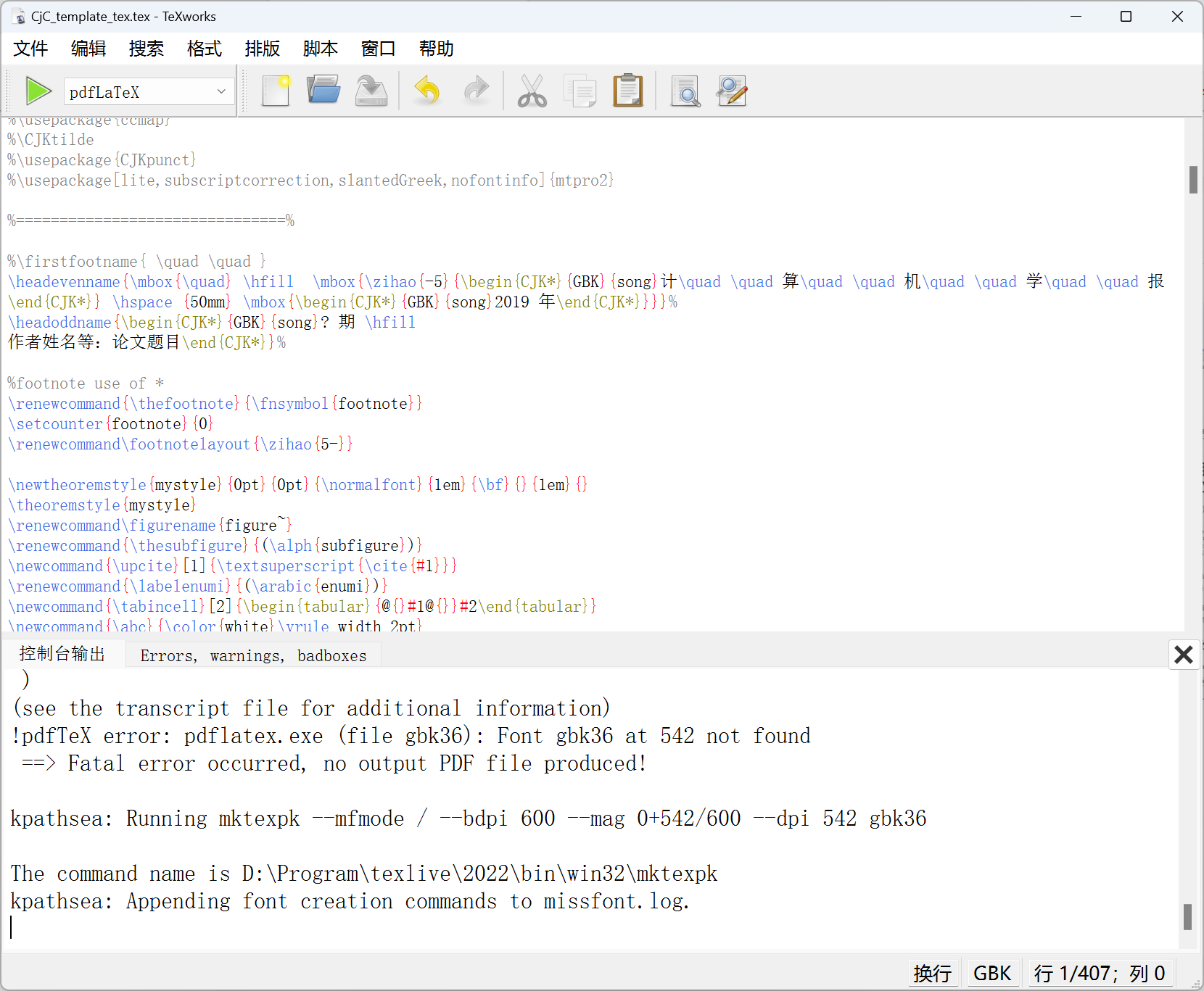Click the TeXworks window title bar icon
This screenshot has height=991, width=1204.
(18, 17)
